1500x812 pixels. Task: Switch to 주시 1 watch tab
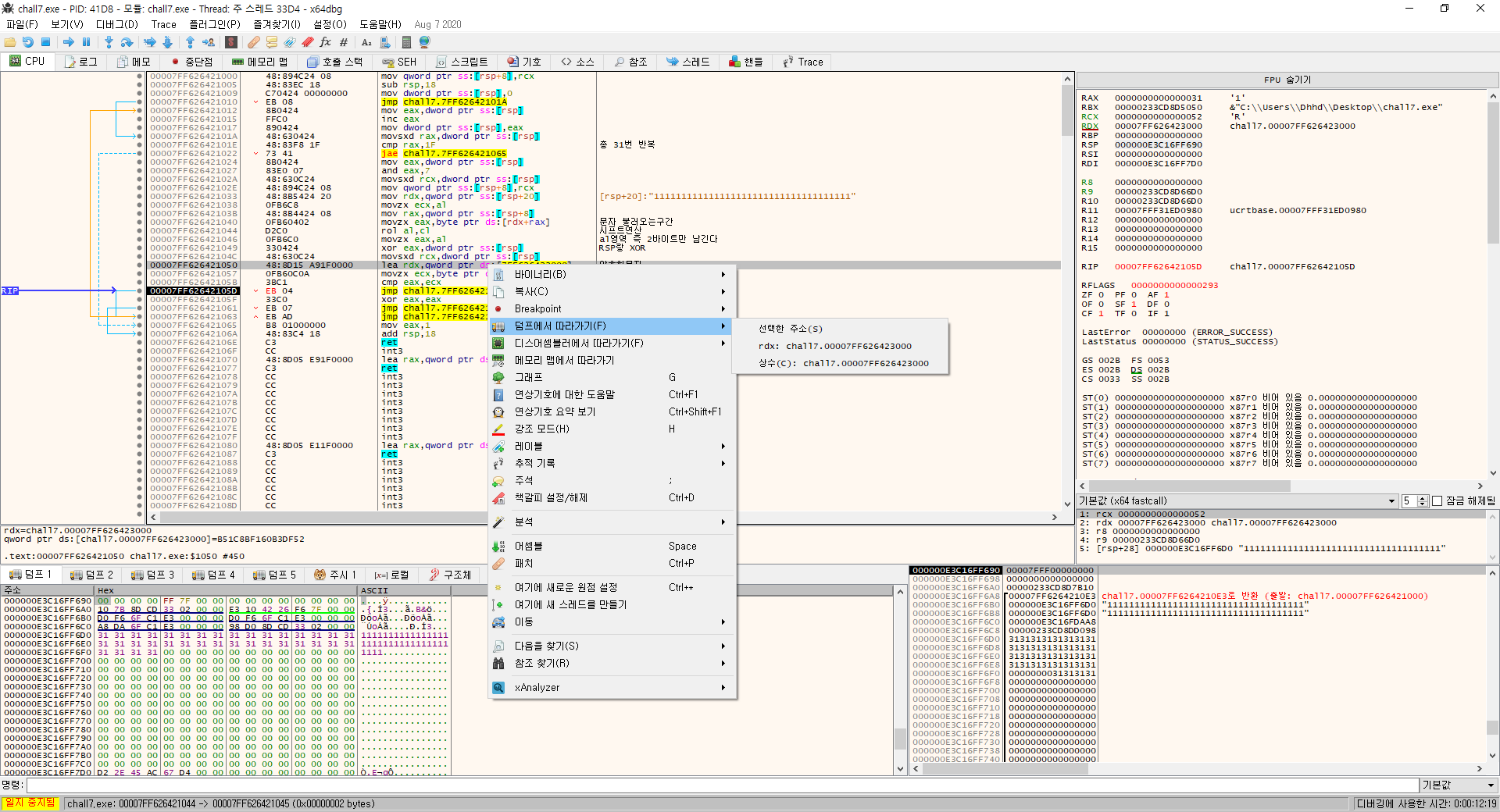335,575
